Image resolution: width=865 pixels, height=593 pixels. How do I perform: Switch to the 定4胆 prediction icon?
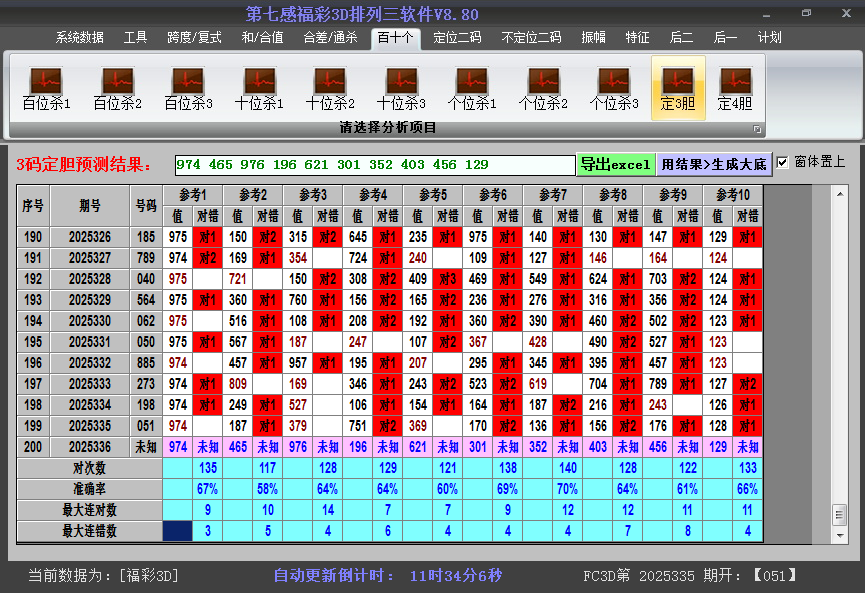(x=735, y=87)
